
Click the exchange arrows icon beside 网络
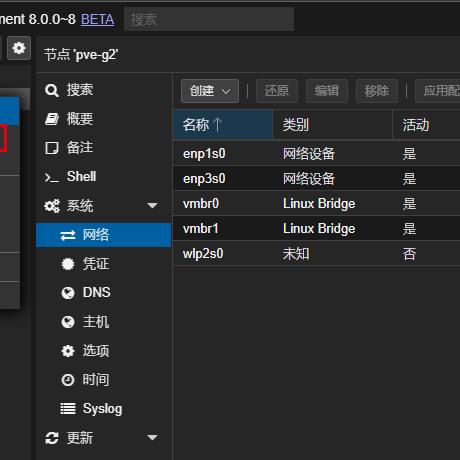click(68, 236)
